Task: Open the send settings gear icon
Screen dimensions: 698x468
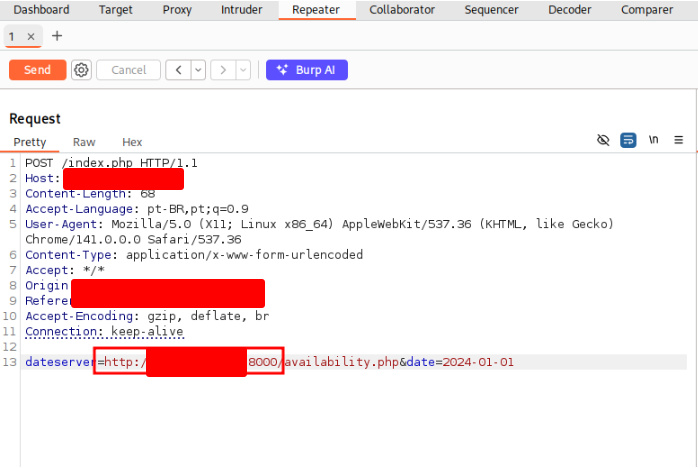Action: coord(82,70)
